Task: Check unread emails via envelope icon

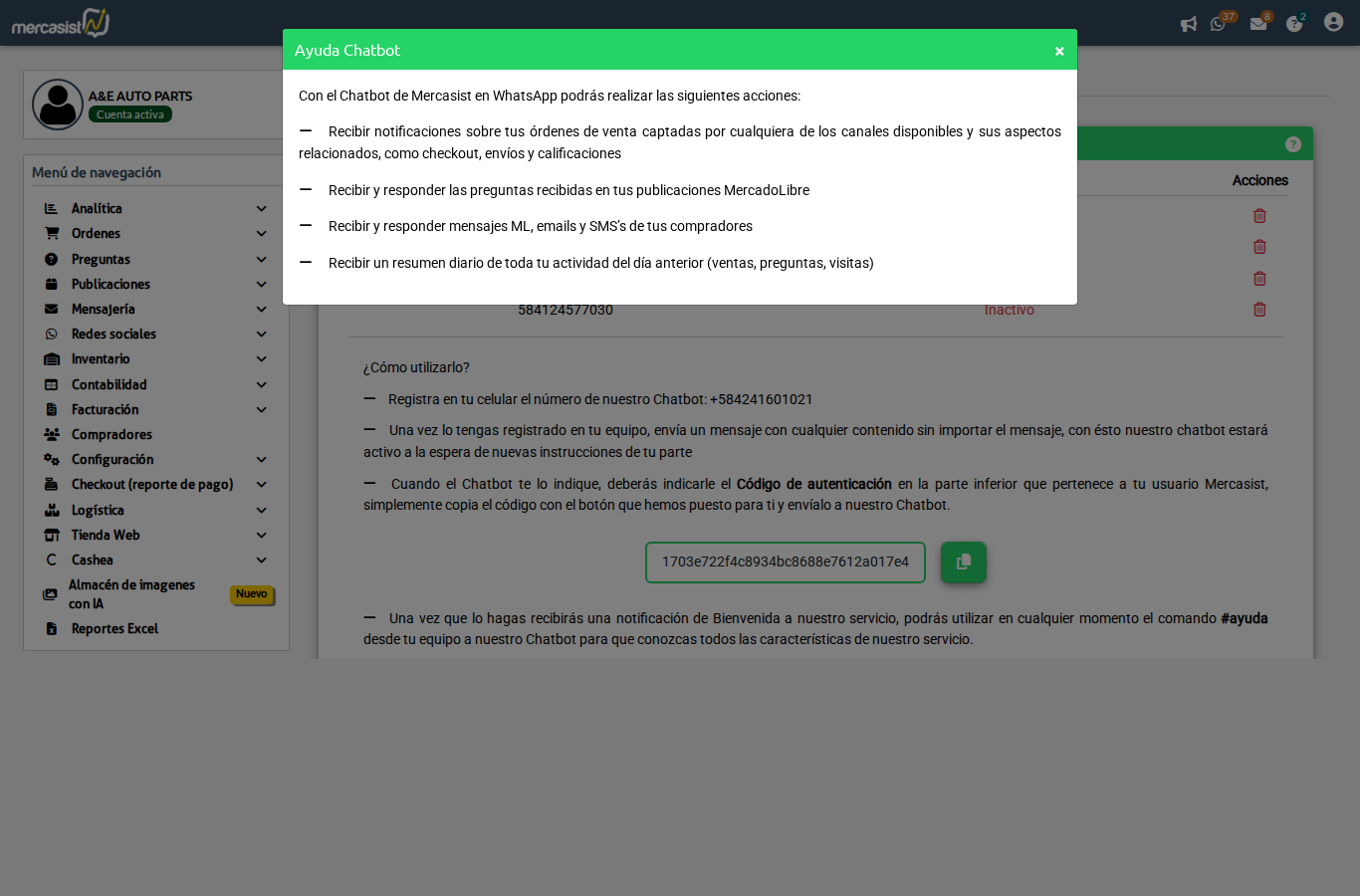Action: point(1258,22)
